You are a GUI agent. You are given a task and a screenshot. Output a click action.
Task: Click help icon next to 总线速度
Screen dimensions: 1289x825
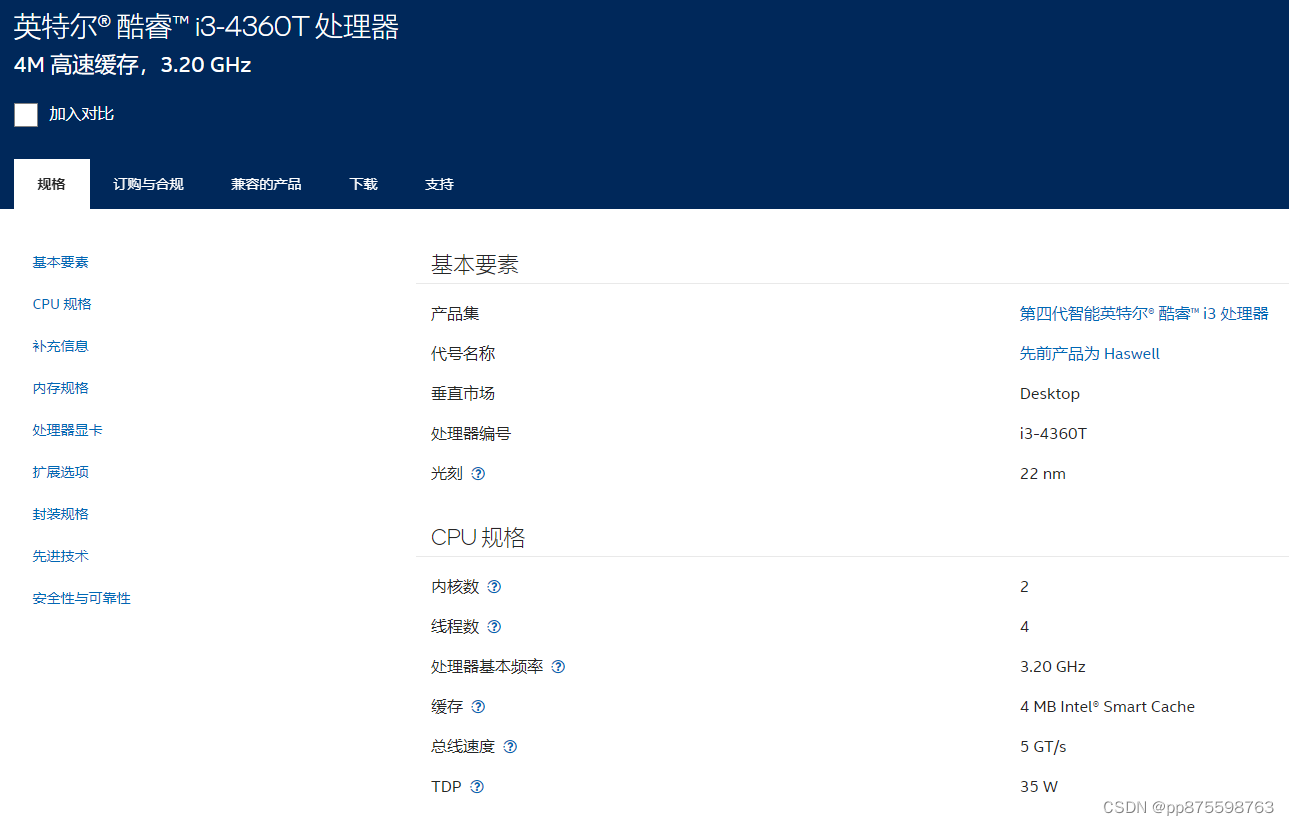click(x=510, y=747)
